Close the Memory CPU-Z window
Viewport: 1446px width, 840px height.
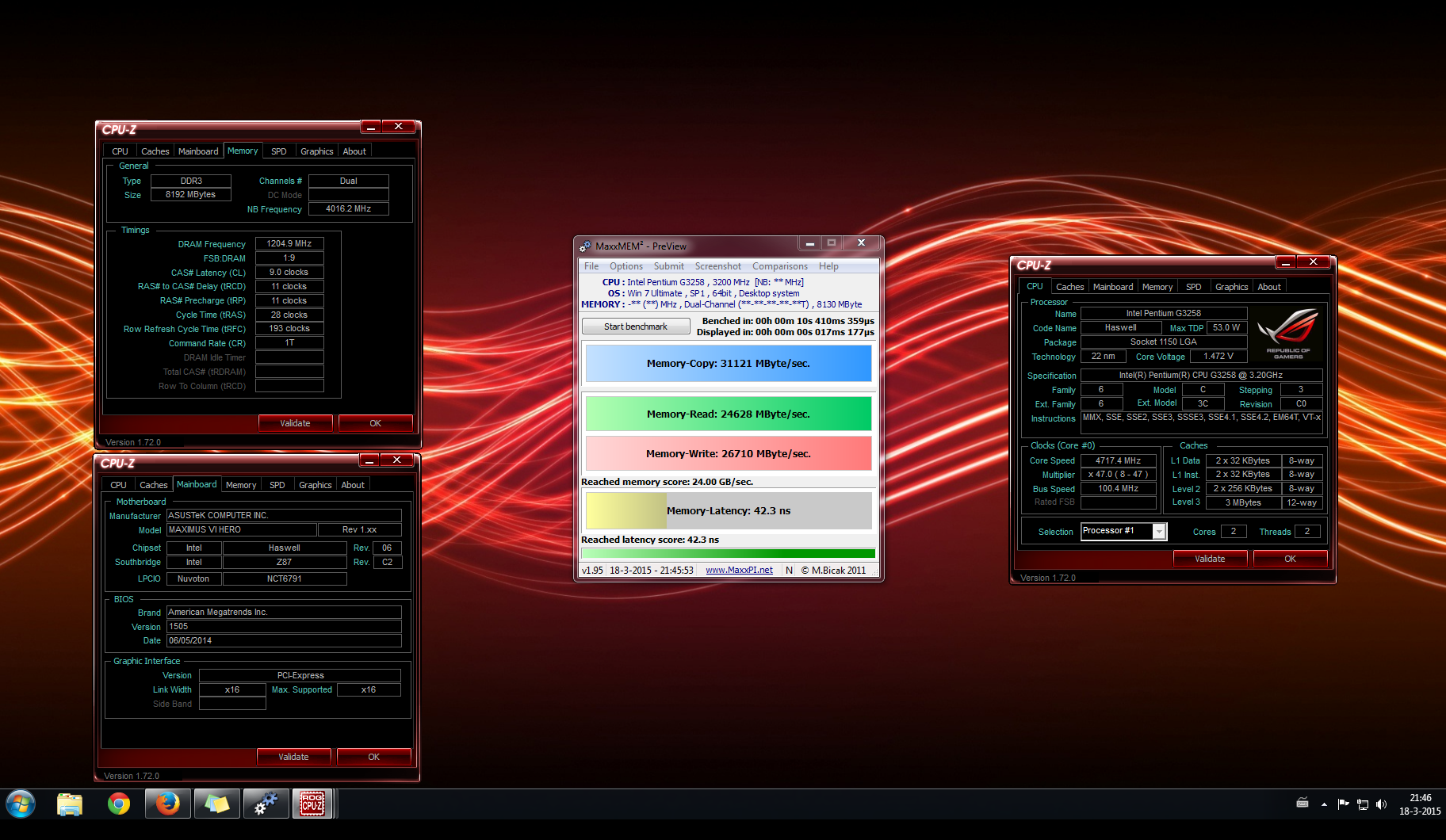click(399, 127)
